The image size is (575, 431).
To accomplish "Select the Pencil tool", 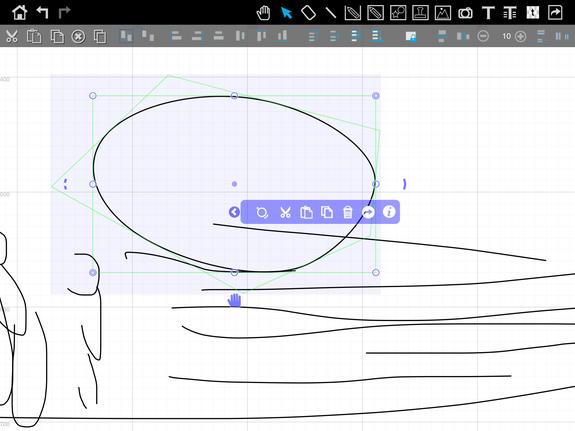I will pyautogui.click(x=353, y=13).
